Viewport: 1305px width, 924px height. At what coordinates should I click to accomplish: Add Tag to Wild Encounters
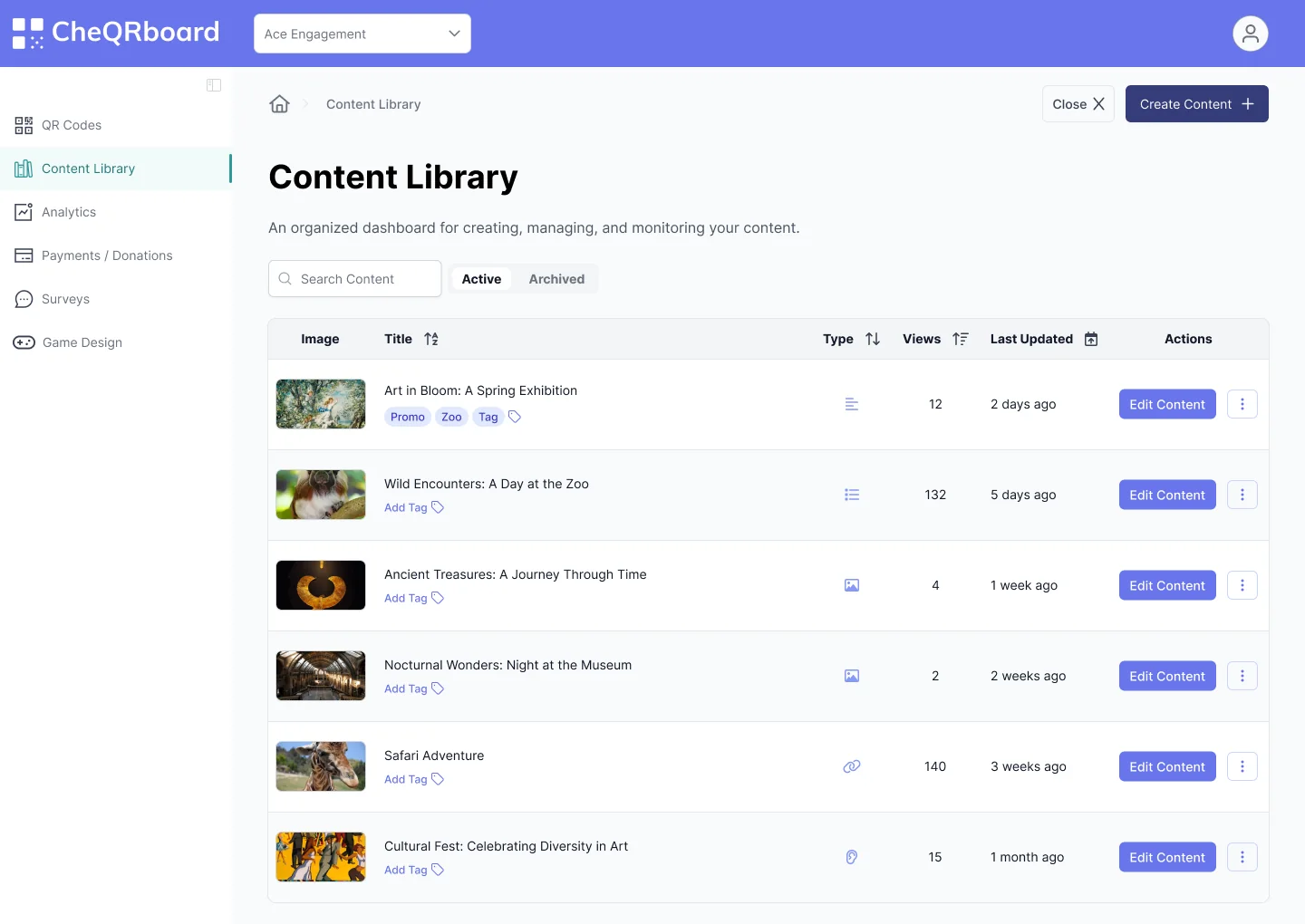point(414,507)
